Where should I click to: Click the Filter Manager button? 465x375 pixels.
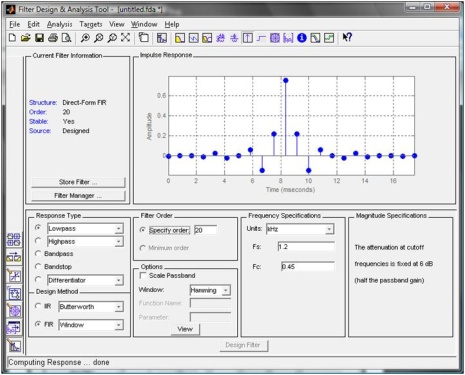pyautogui.click(x=78, y=196)
